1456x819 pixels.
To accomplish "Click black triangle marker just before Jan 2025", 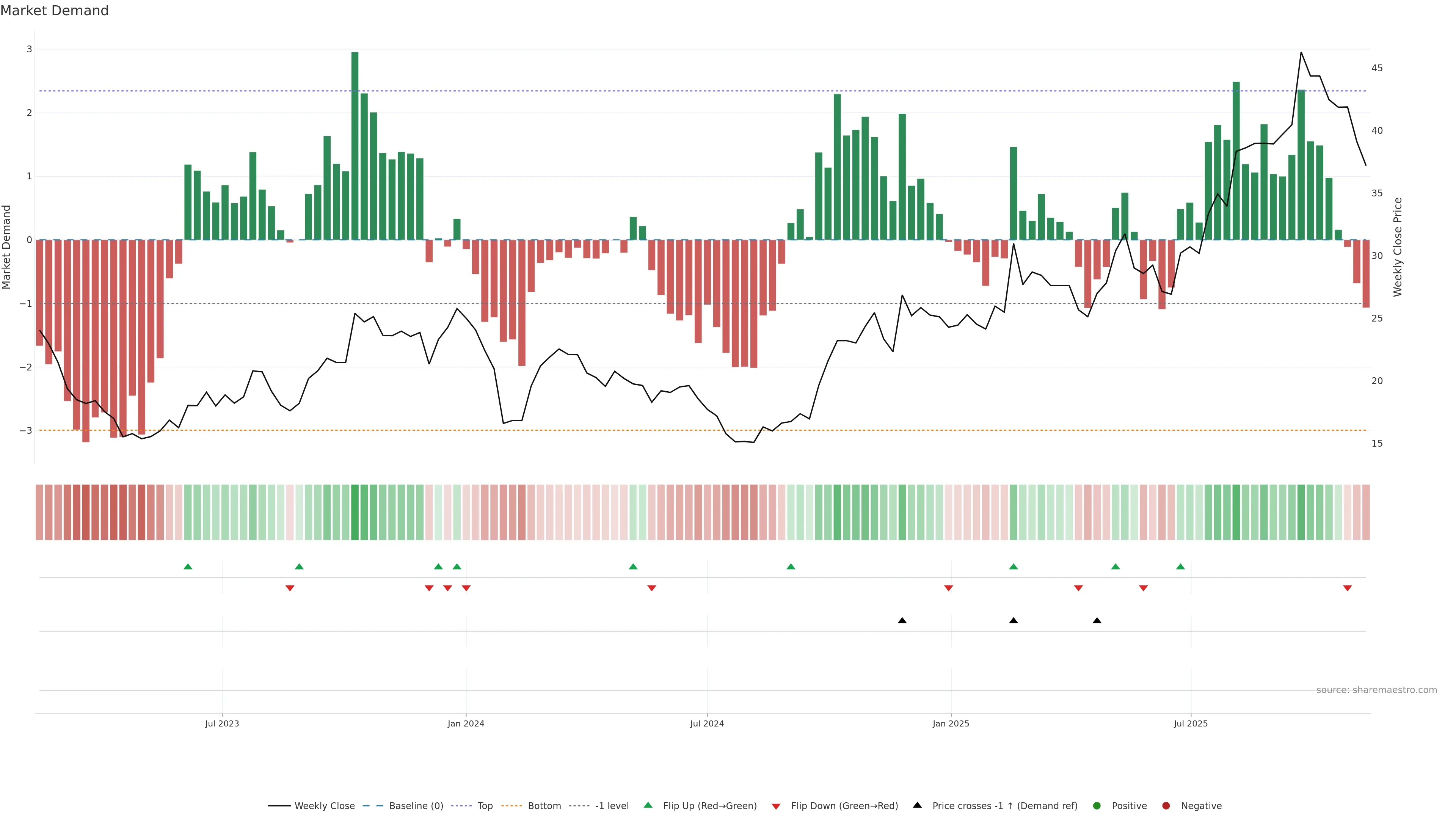I will coord(902,621).
